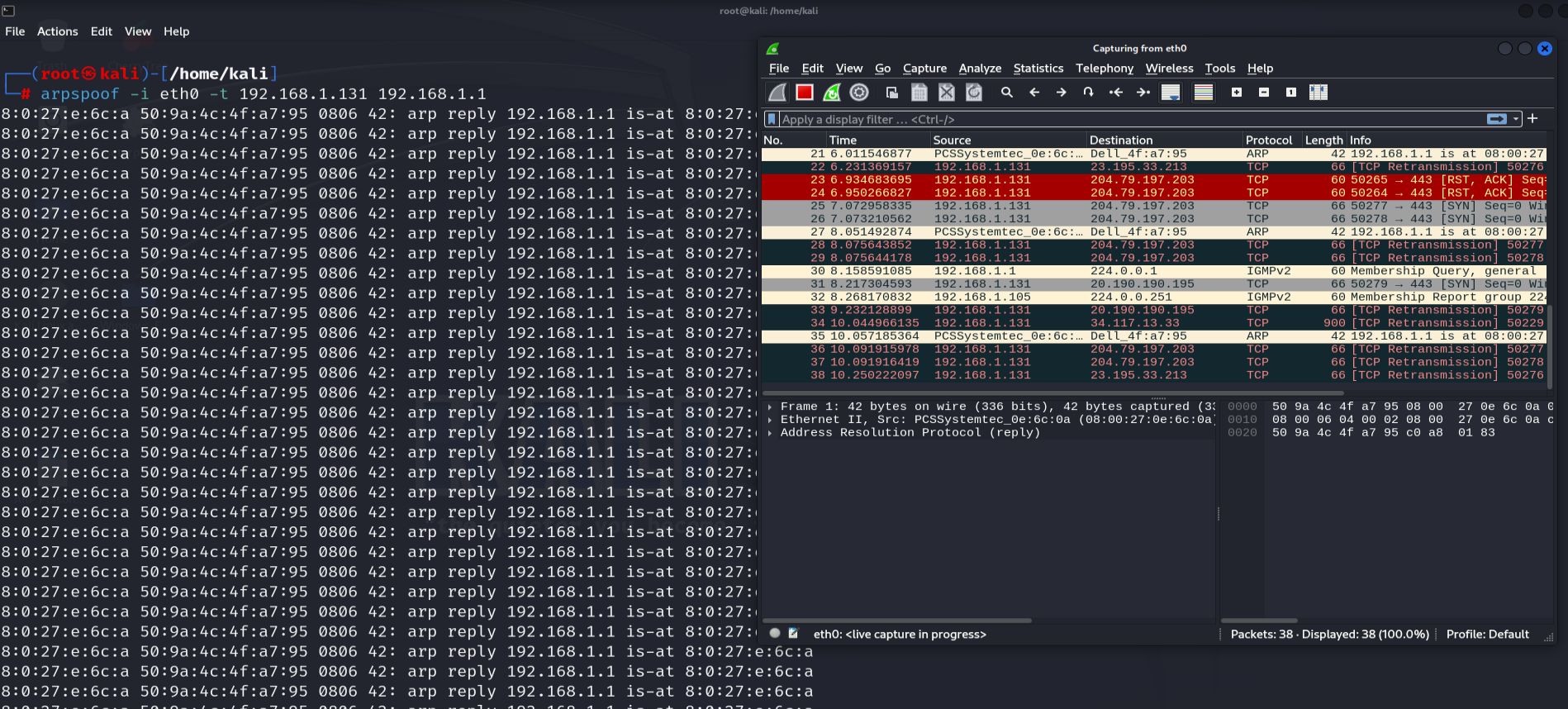Viewport: 1568px width, 709px height.
Task: Restart the current capture
Action: (832, 93)
